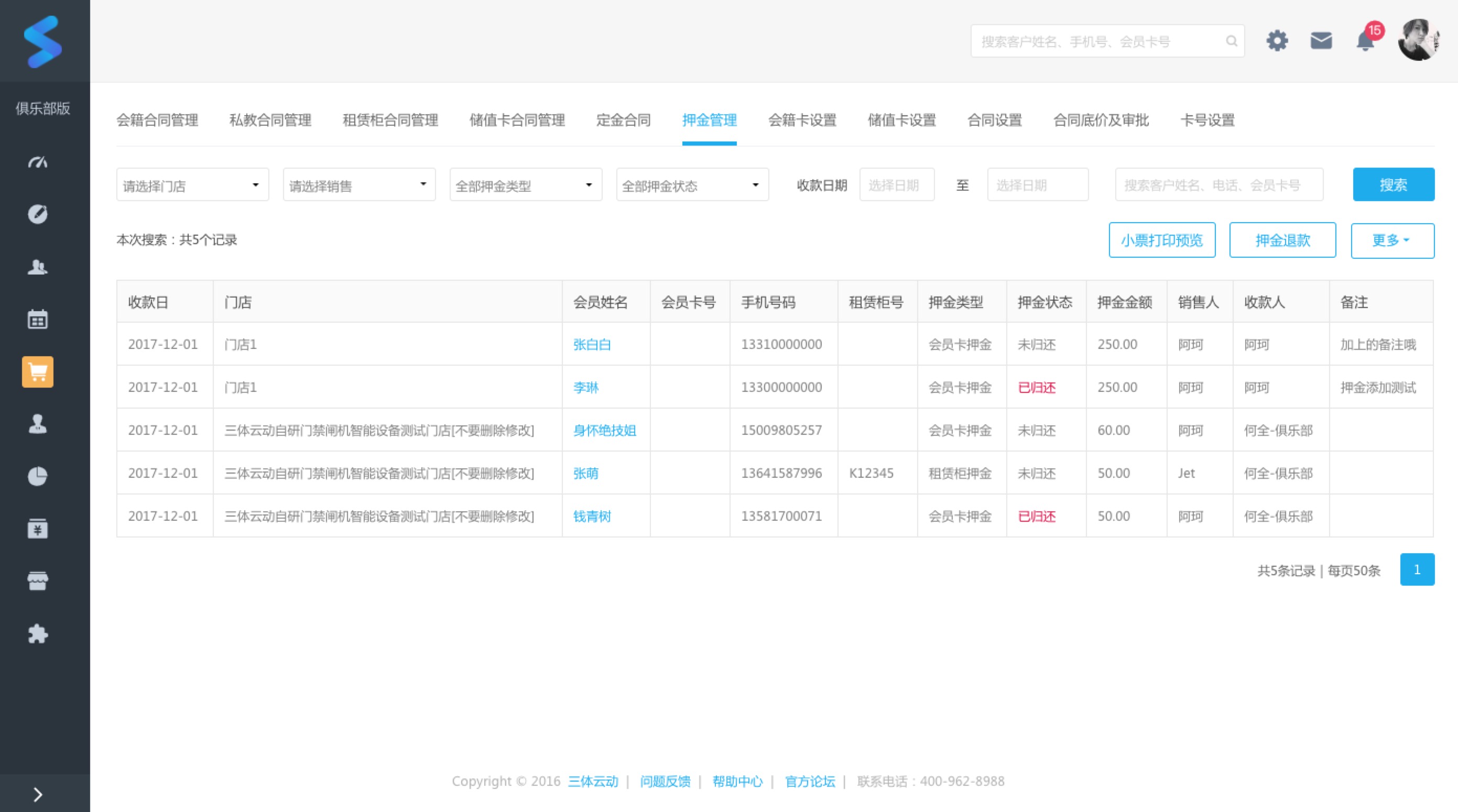Expand the sidebar with the bottom arrow
1458x812 pixels.
point(37,795)
